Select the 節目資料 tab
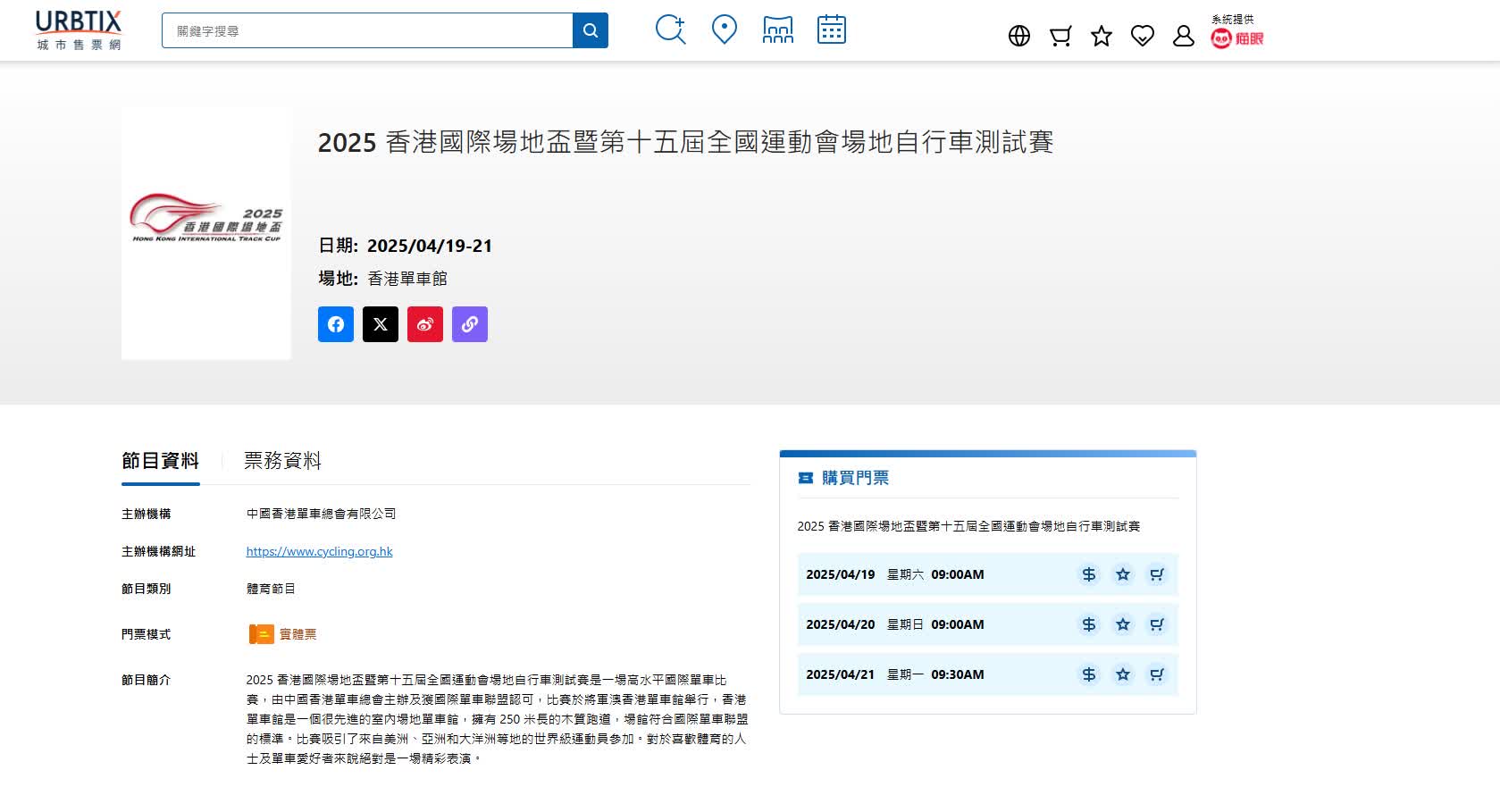1500x812 pixels. [x=160, y=461]
